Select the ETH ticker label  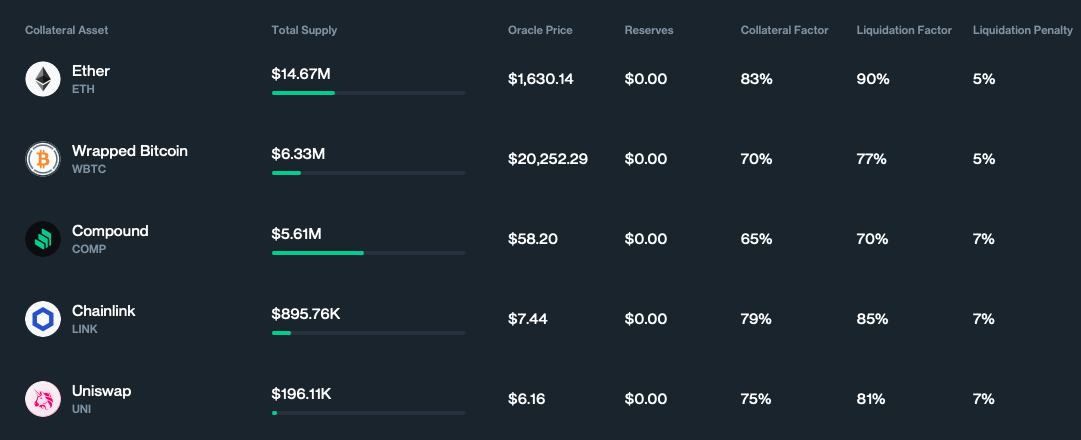(83, 89)
